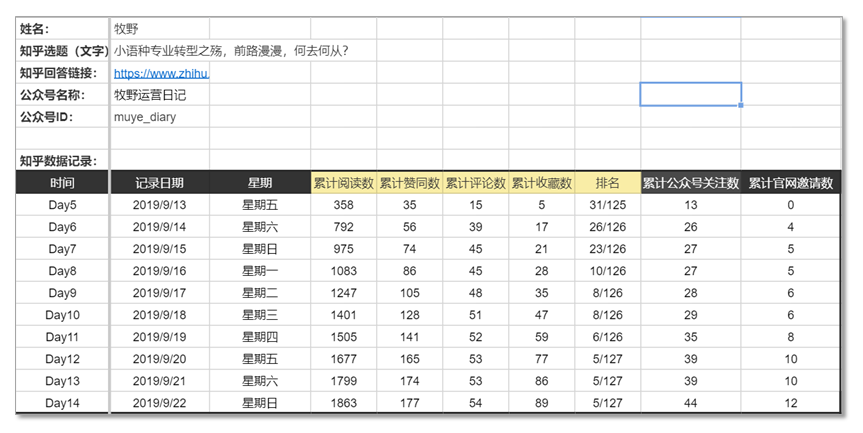Click the 记录日期 column header
863x433 pixels.
tap(160, 183)
